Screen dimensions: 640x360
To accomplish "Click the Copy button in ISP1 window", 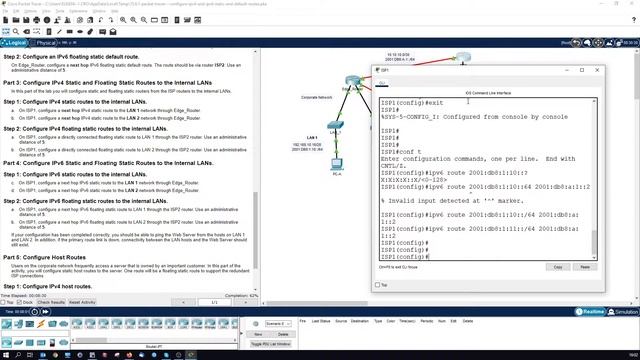I will (558, 267).
